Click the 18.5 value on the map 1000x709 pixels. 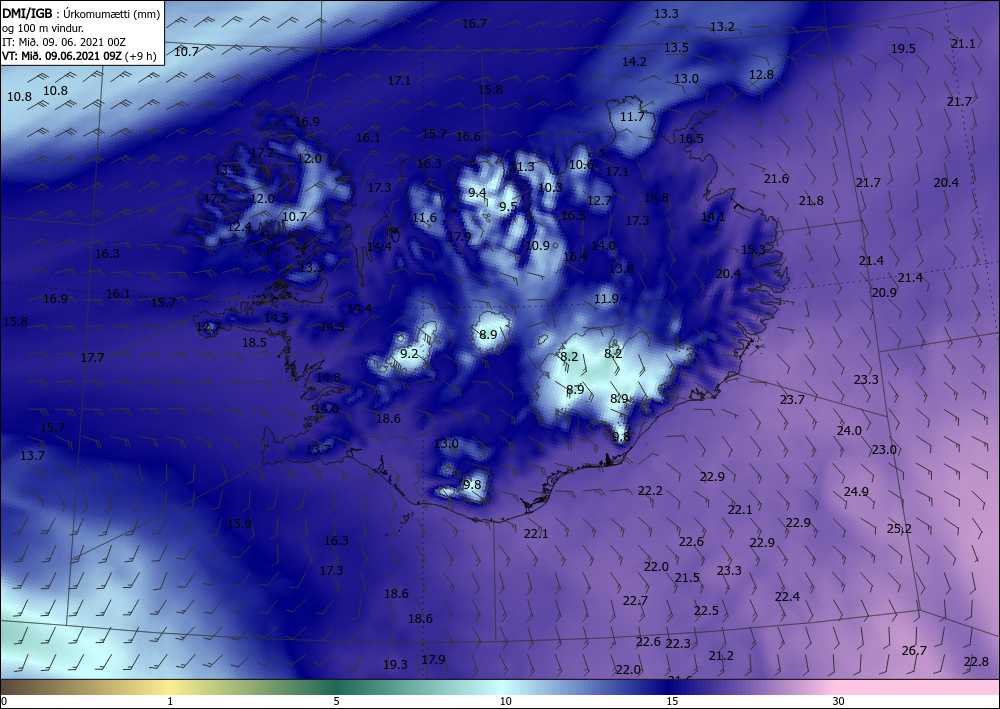pyautogui.click(x=254, y=342)
